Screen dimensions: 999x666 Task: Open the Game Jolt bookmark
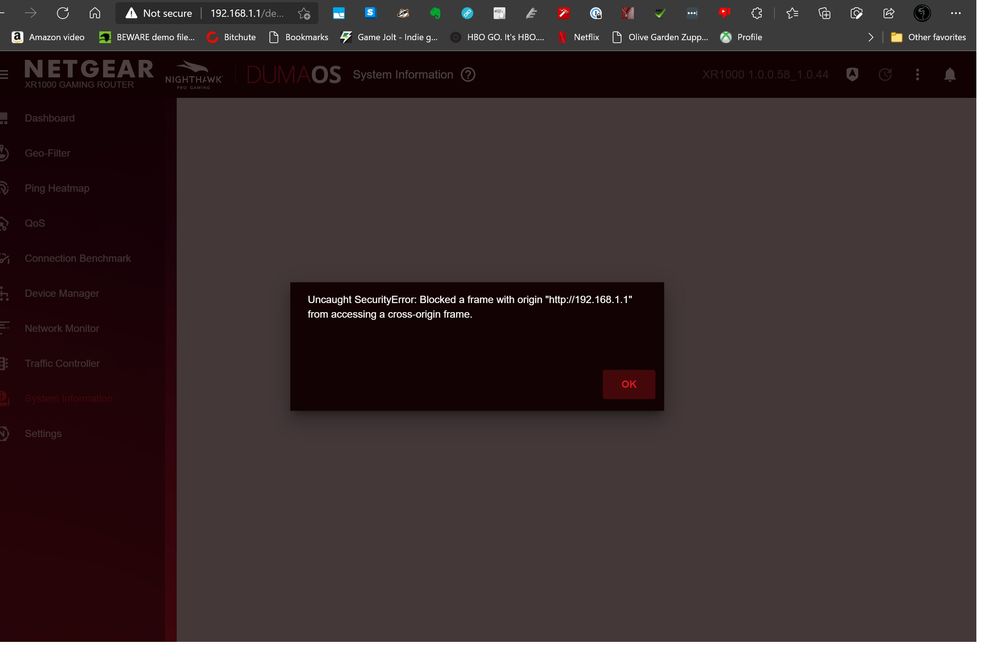pyautogui.click(x=389, y=37)
